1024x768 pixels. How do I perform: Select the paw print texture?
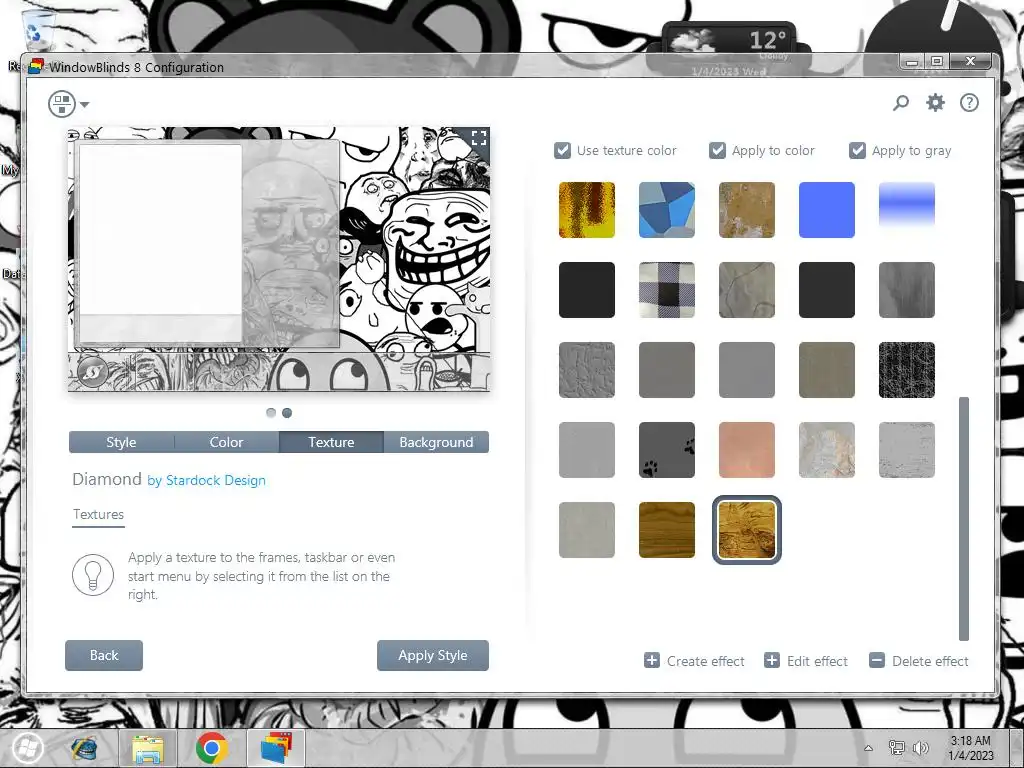tap(667, 450)
